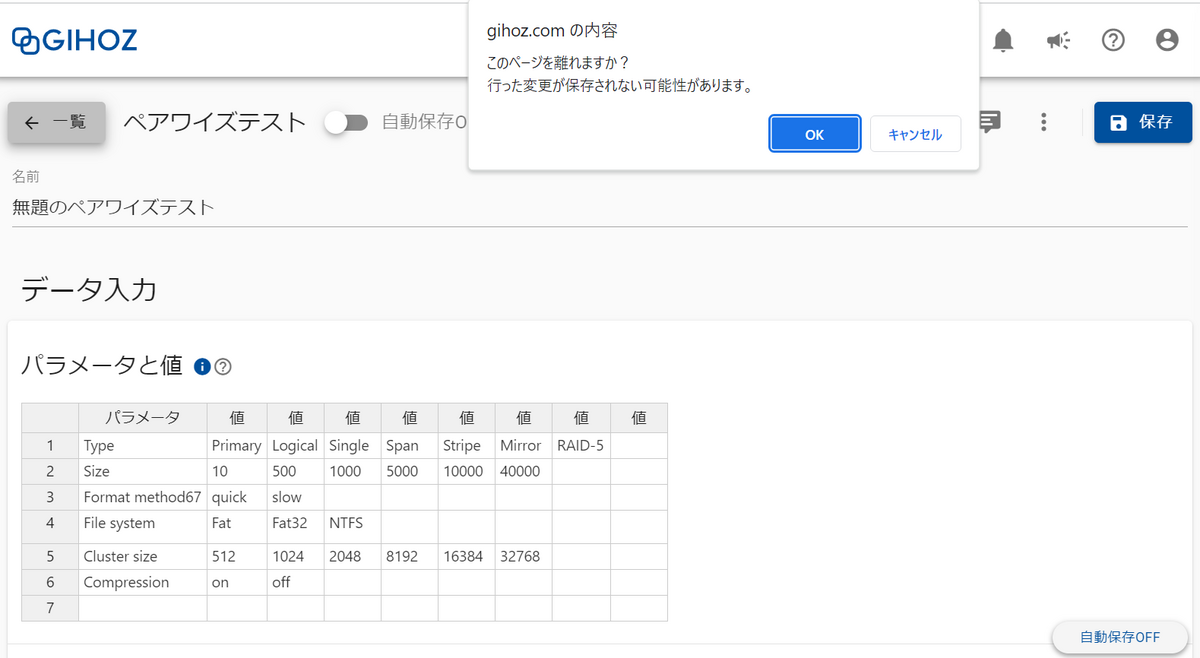
Task: Open help with the question mark icon
Action: pyautogui.click(x=1113, y=40)
